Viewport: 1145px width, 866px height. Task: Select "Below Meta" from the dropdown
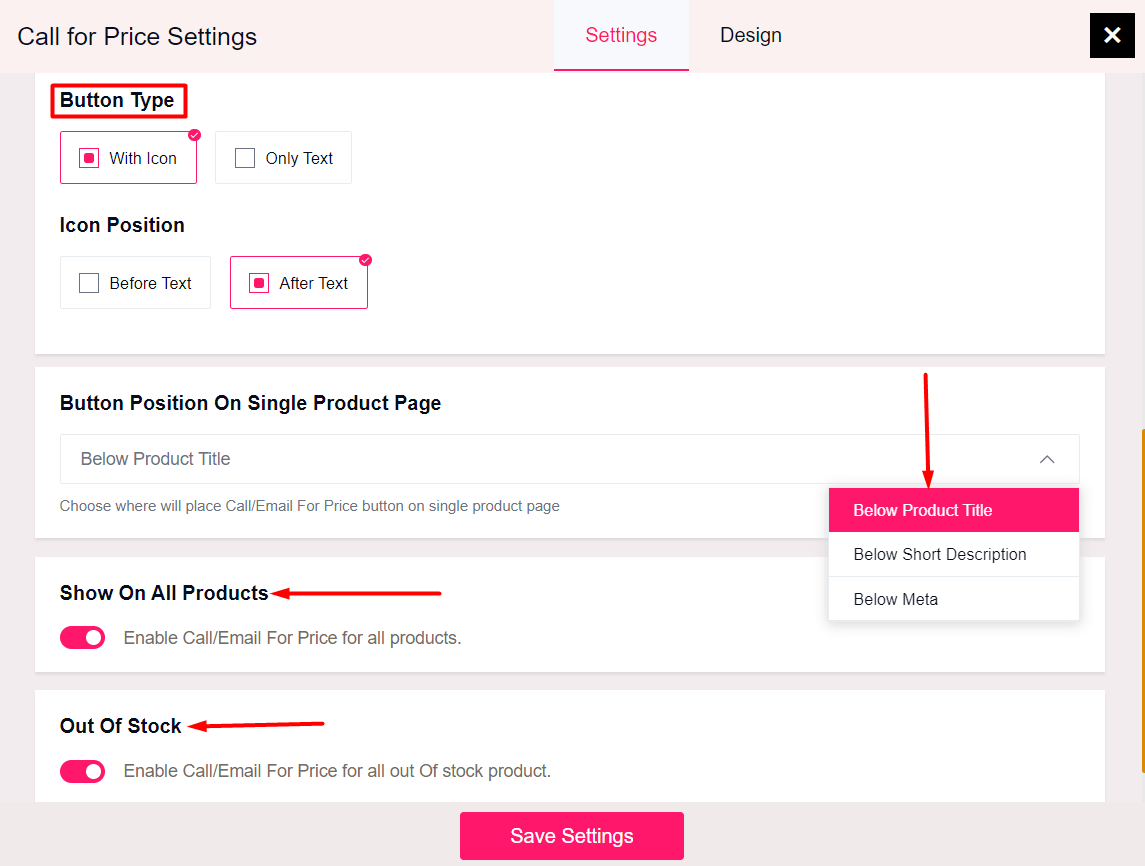tap(896, 599)
